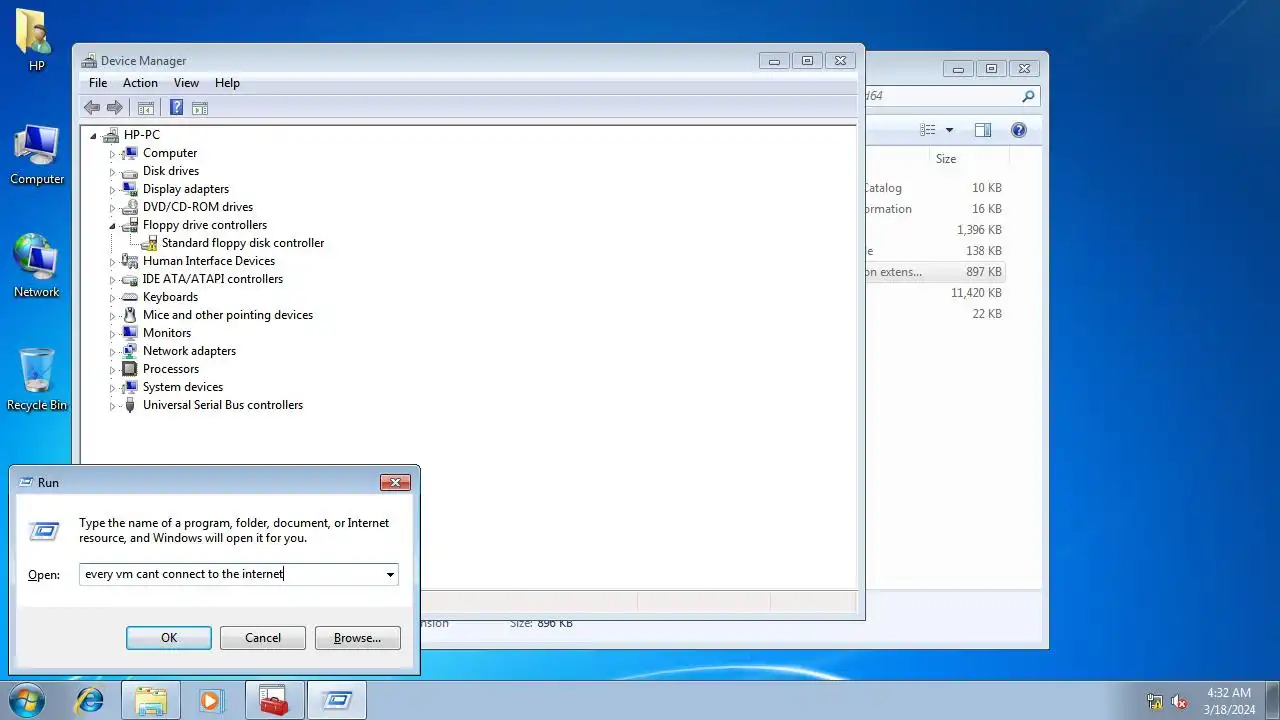This screenshot has width=1280, height=720.
Task: Select the Network adapters tree label
Action: tap(189, 351)
